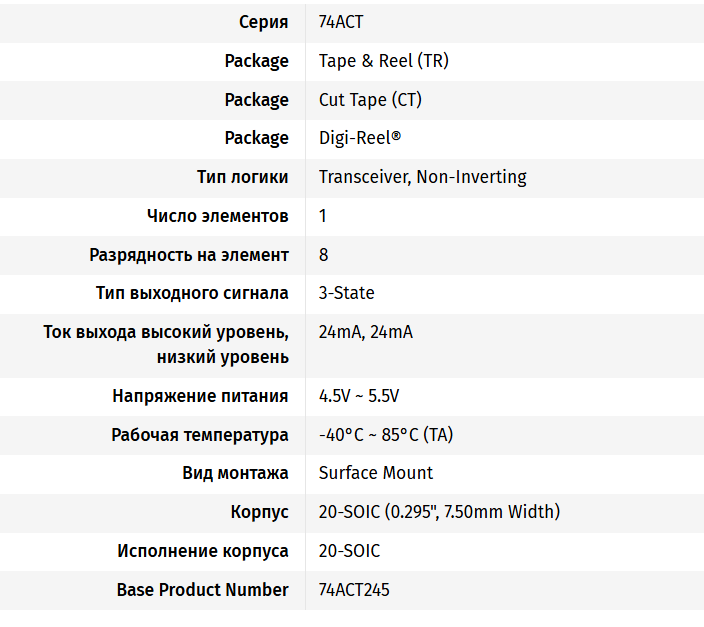Click the Cut Tape (CT) package value

click(370, 100)
